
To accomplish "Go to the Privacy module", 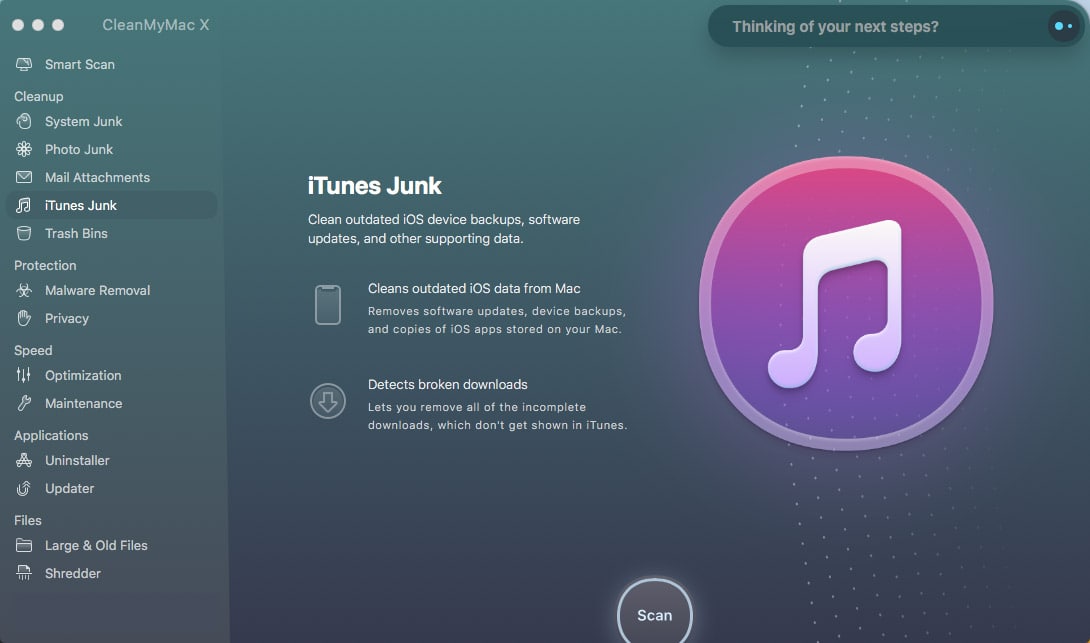I will [67, 318].
